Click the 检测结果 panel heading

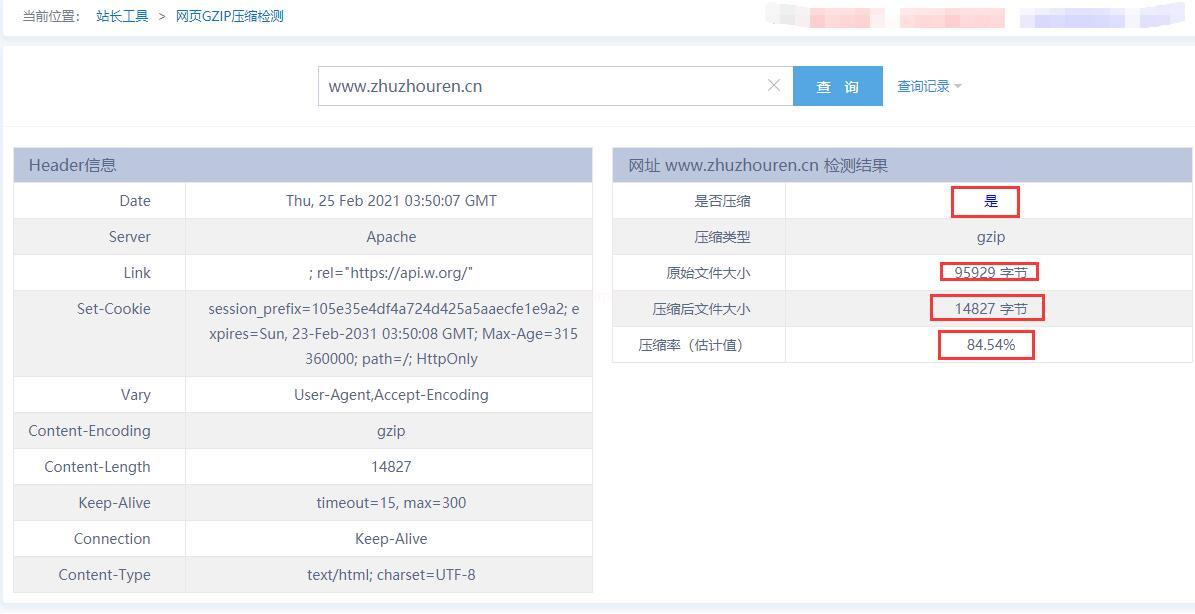point(758,165)
